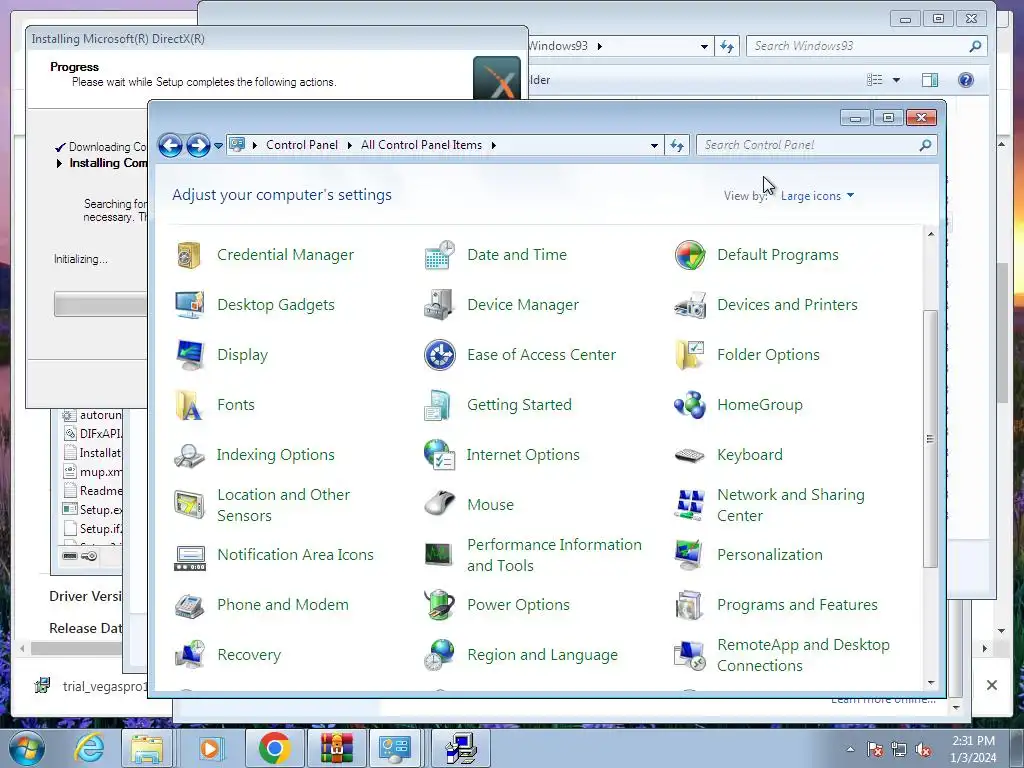Image resolution: width=1024 pixels, height=768 pixels.
Task: Expand arrow after Windows93 in Explorer path
Action: pyautogui.click(x=600, y=46)
